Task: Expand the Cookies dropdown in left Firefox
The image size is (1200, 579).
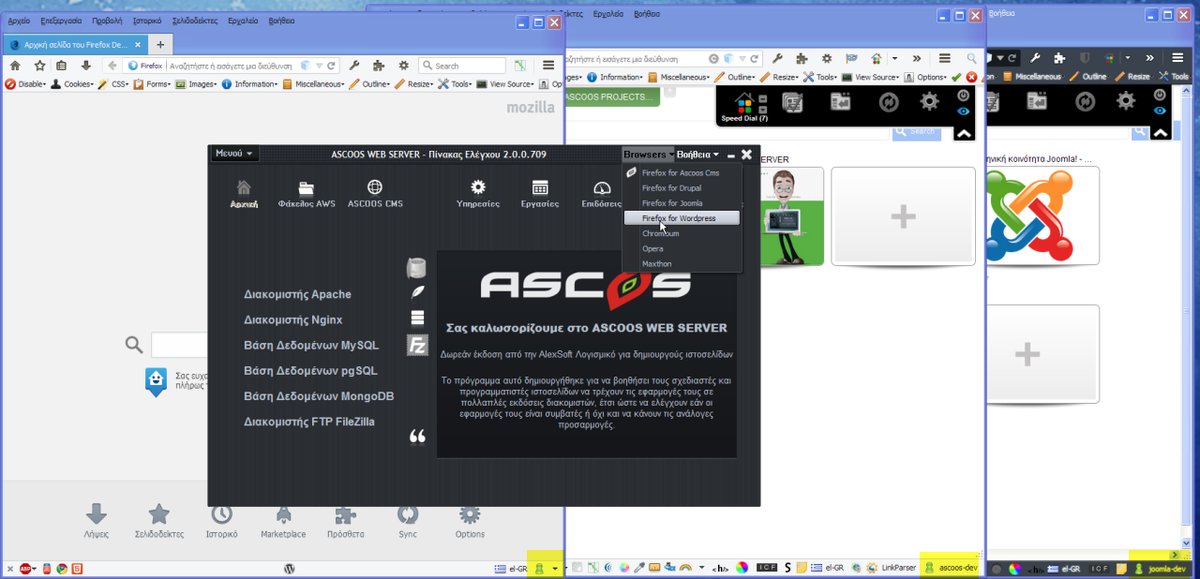Action: coord(74,84)
